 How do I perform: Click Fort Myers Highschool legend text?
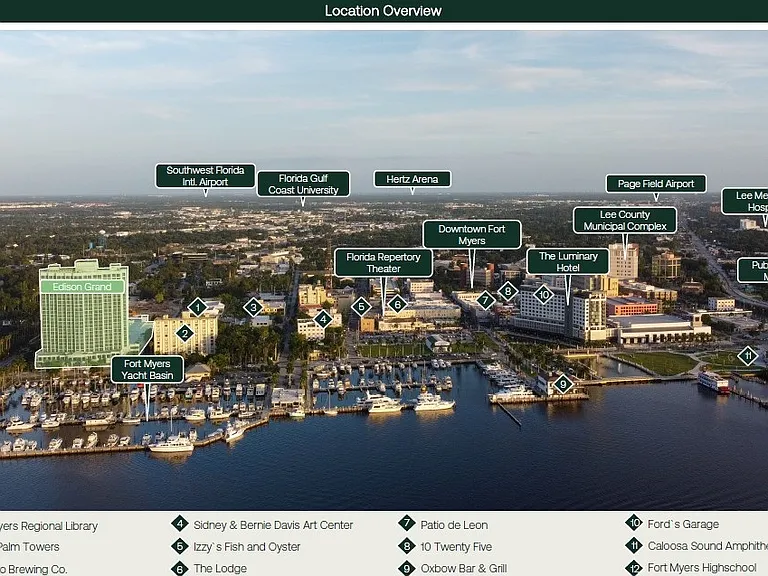coord(702,568)
